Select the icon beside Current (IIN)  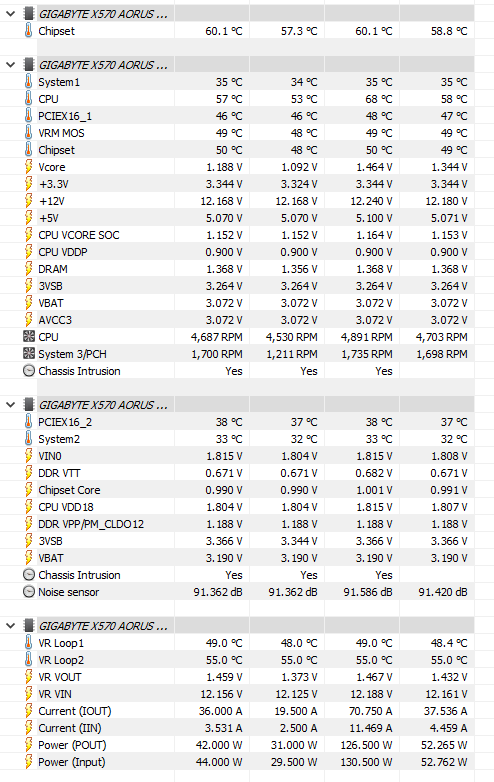(29, 728)
